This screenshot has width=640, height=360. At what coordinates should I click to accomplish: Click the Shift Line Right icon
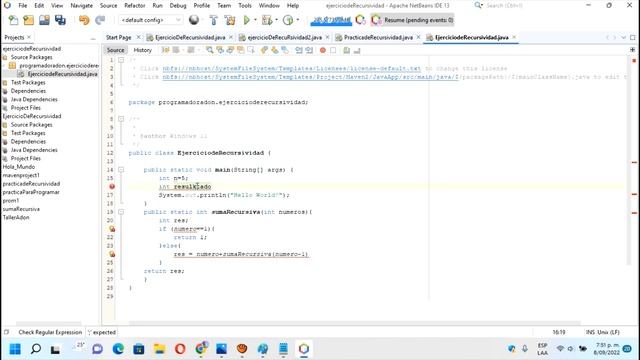tap(309, 50)
